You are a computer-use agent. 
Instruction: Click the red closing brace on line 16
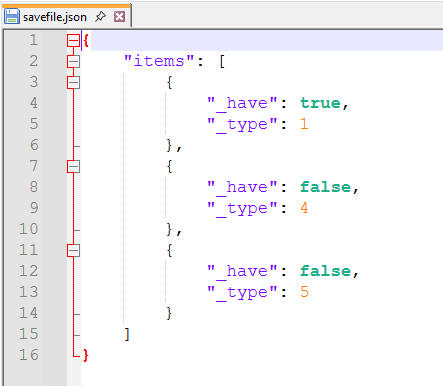[86, 355]
